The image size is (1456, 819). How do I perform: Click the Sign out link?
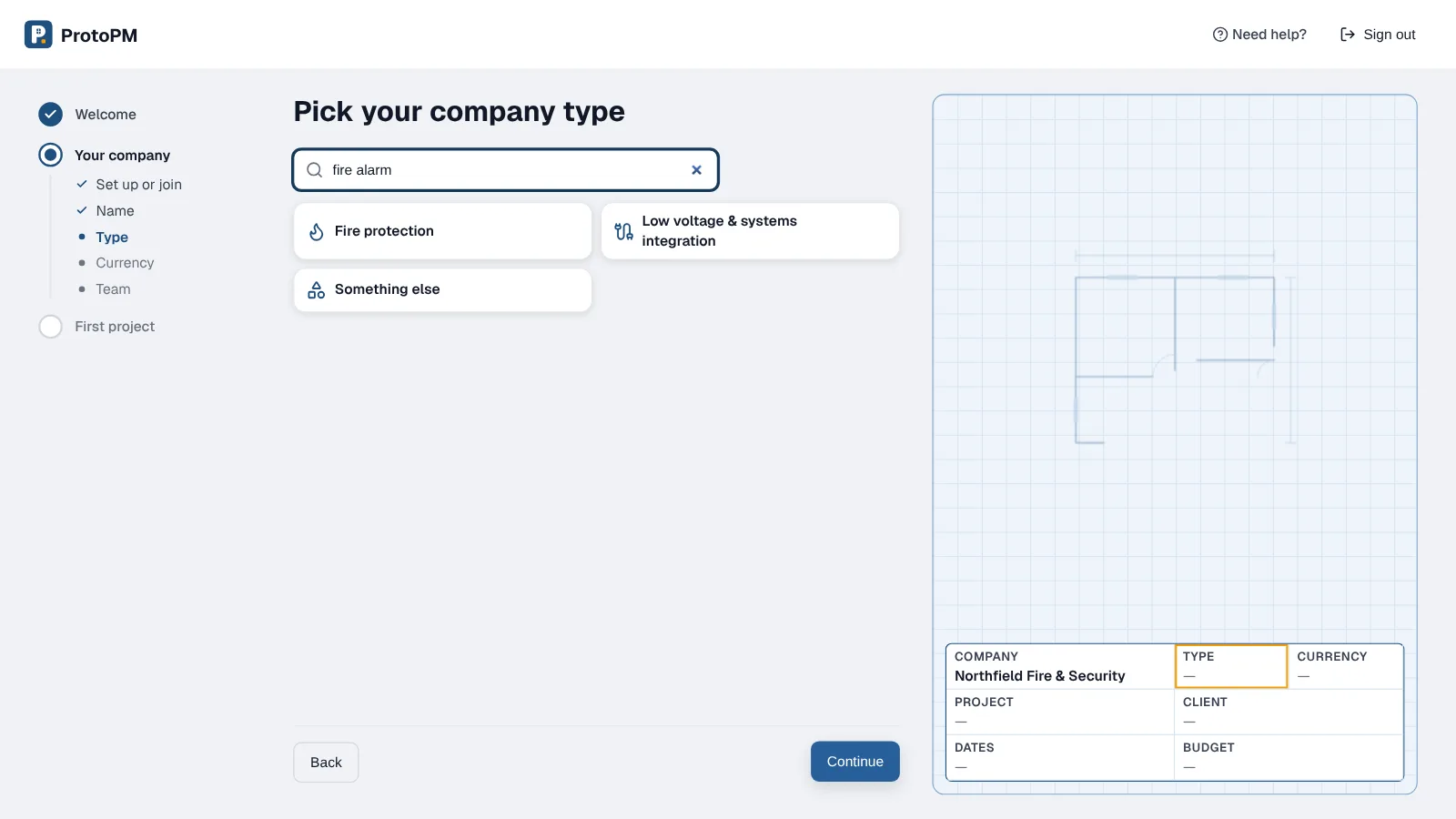[1378, 35]
